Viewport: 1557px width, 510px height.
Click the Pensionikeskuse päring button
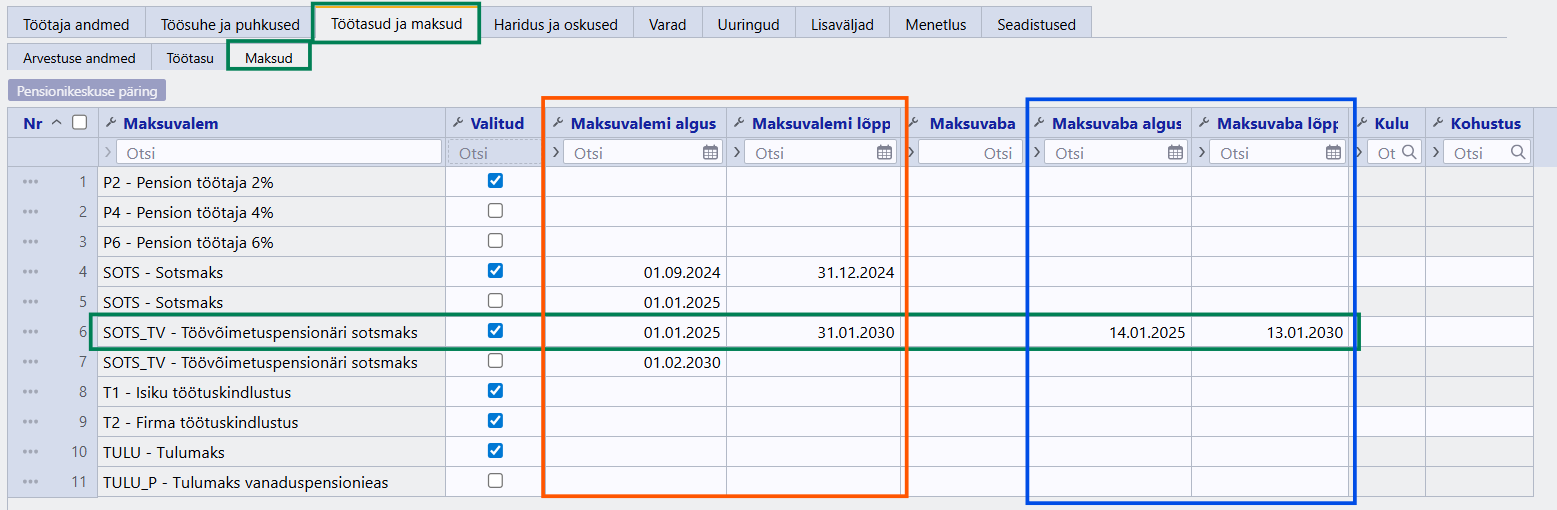(87, 91)
